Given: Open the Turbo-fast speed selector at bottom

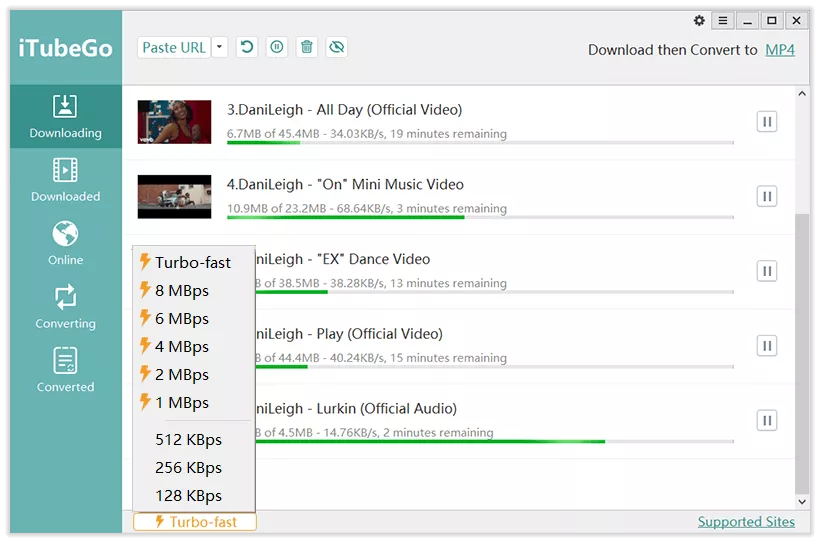Looking at the screenshot, I should (195, 521).
